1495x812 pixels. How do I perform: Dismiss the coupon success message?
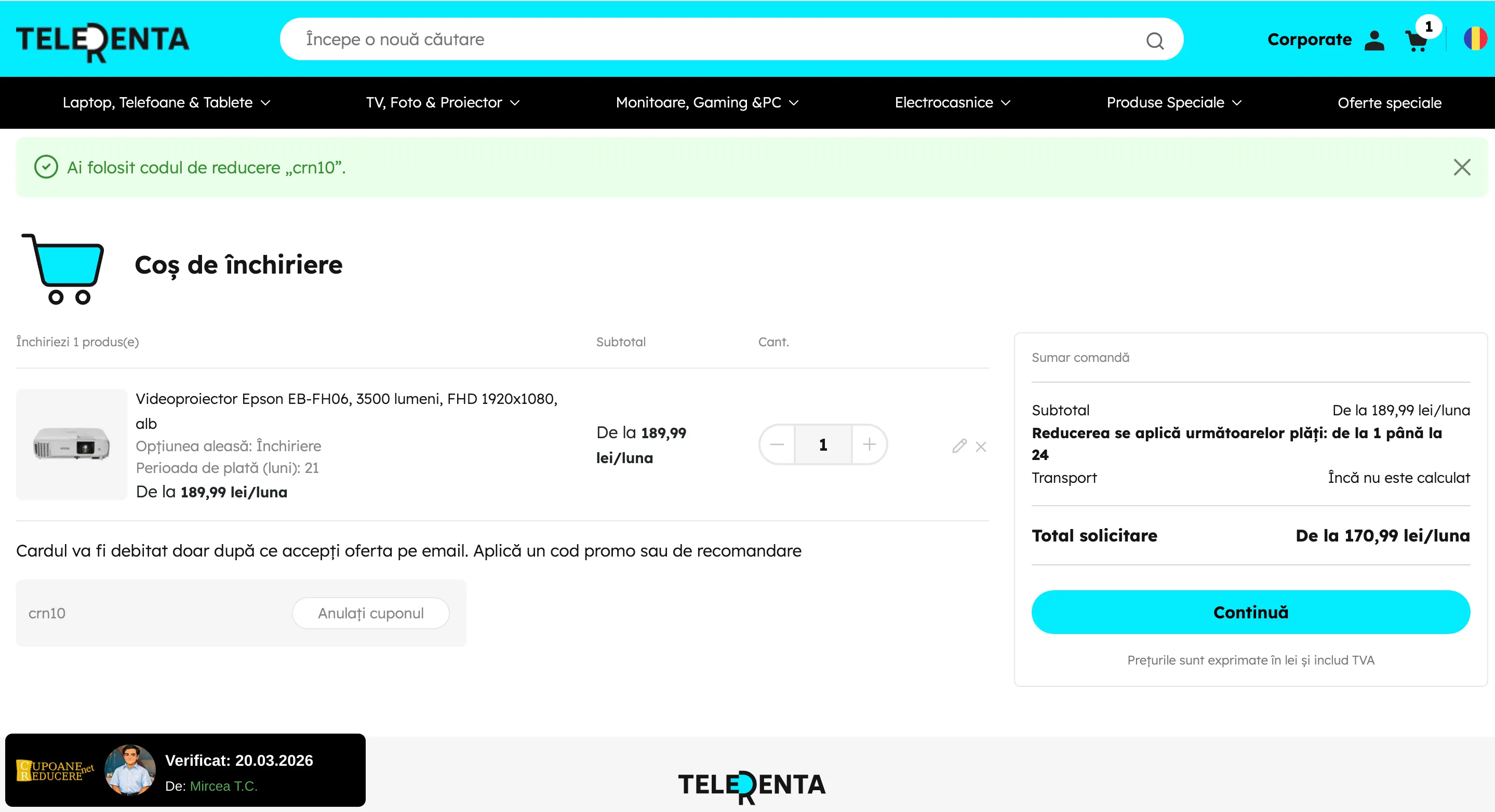pos(1461,167)
